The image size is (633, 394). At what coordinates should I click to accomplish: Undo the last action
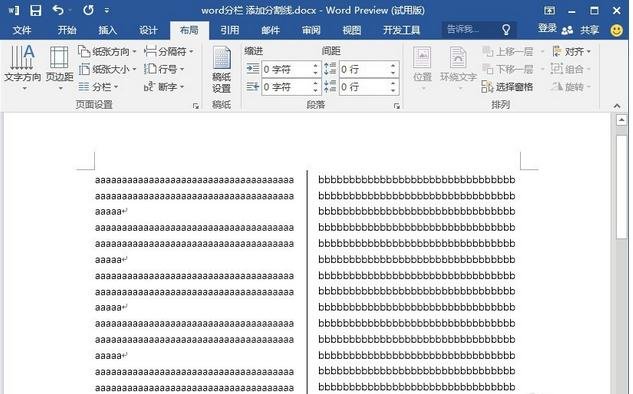58,10
